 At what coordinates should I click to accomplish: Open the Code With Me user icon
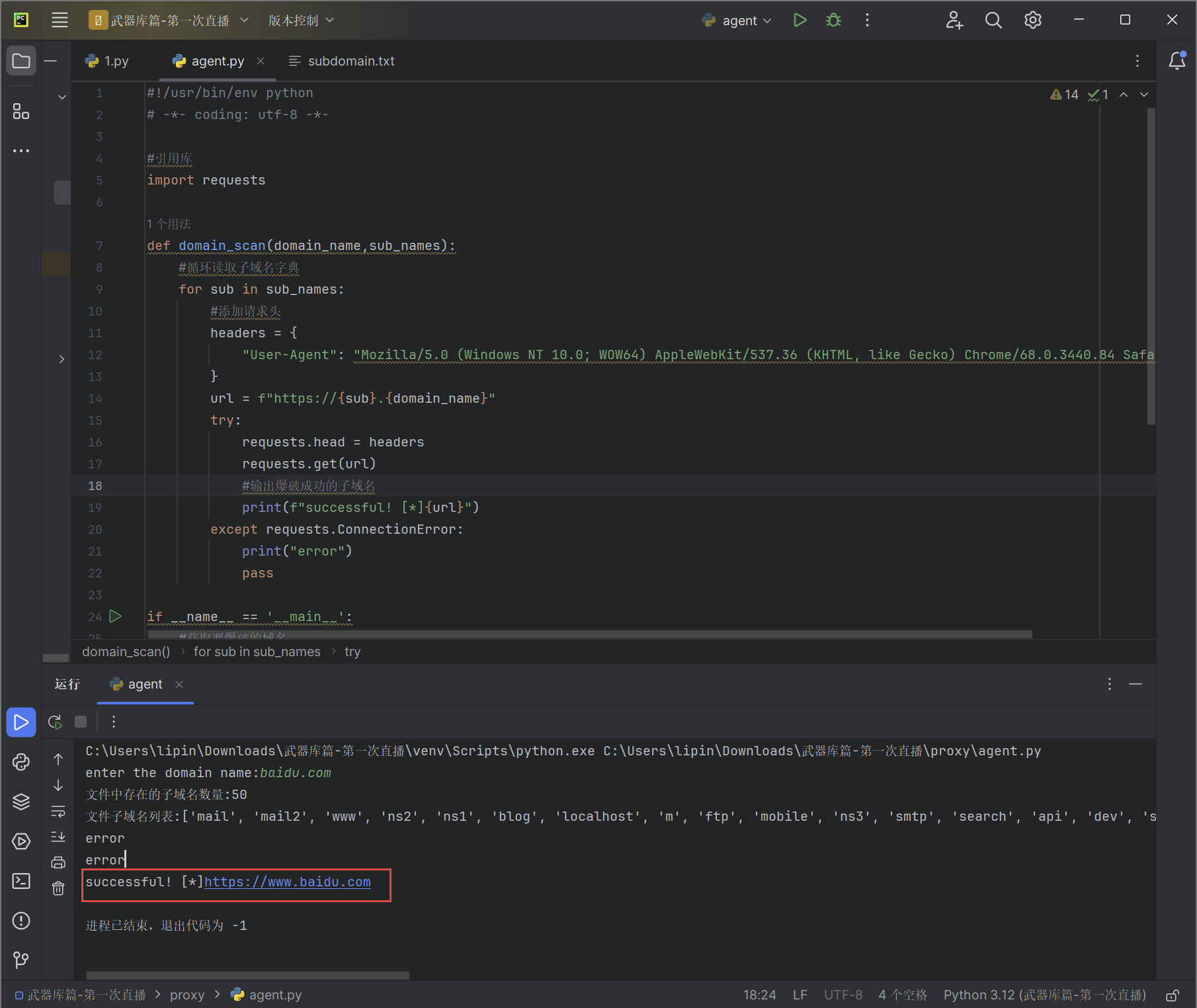coord(954,21)
